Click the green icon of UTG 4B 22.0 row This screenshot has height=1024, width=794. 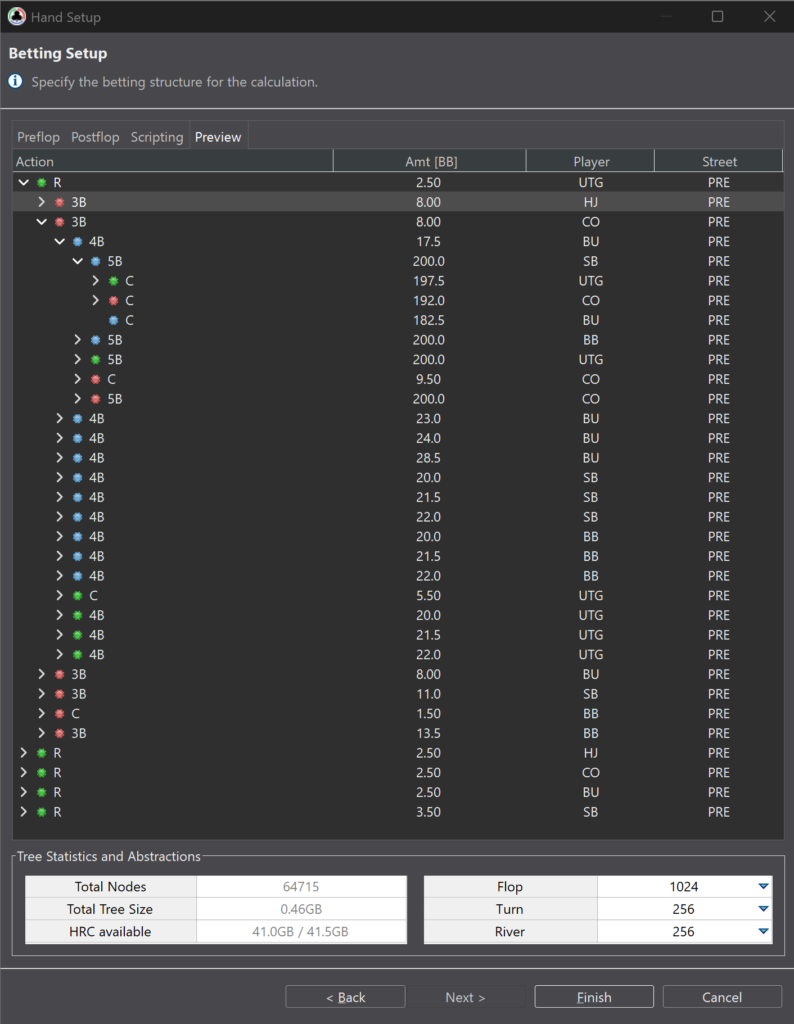coord(78,654)
